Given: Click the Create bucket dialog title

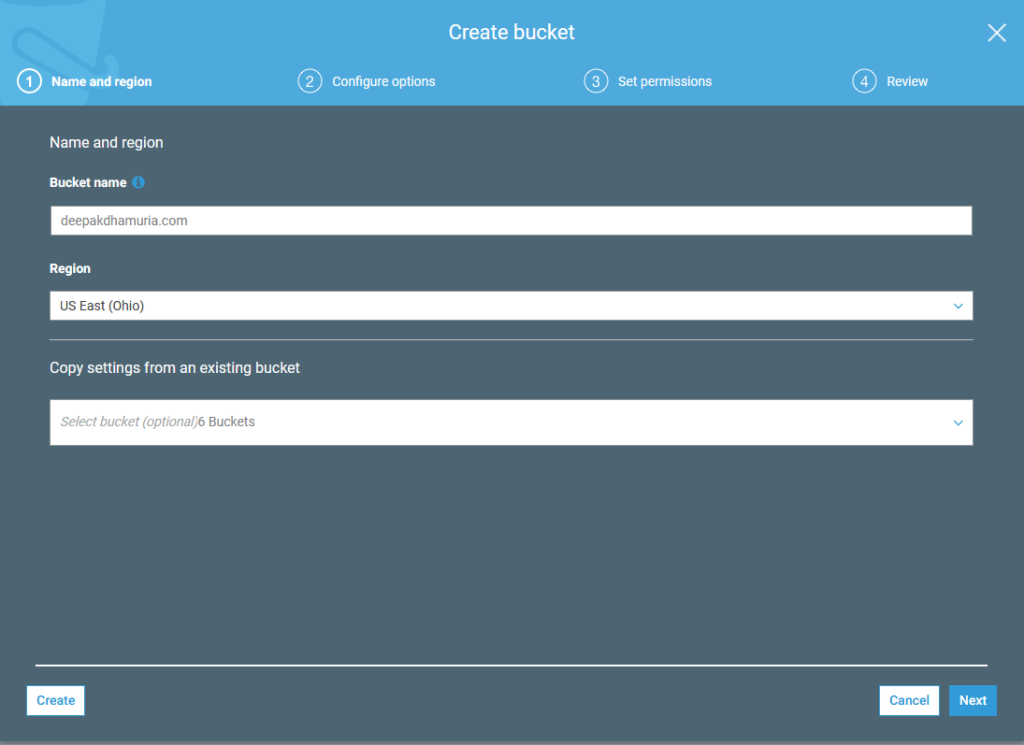Looking at the screenshot, I should pyautogui.click(x=511, y=32).
